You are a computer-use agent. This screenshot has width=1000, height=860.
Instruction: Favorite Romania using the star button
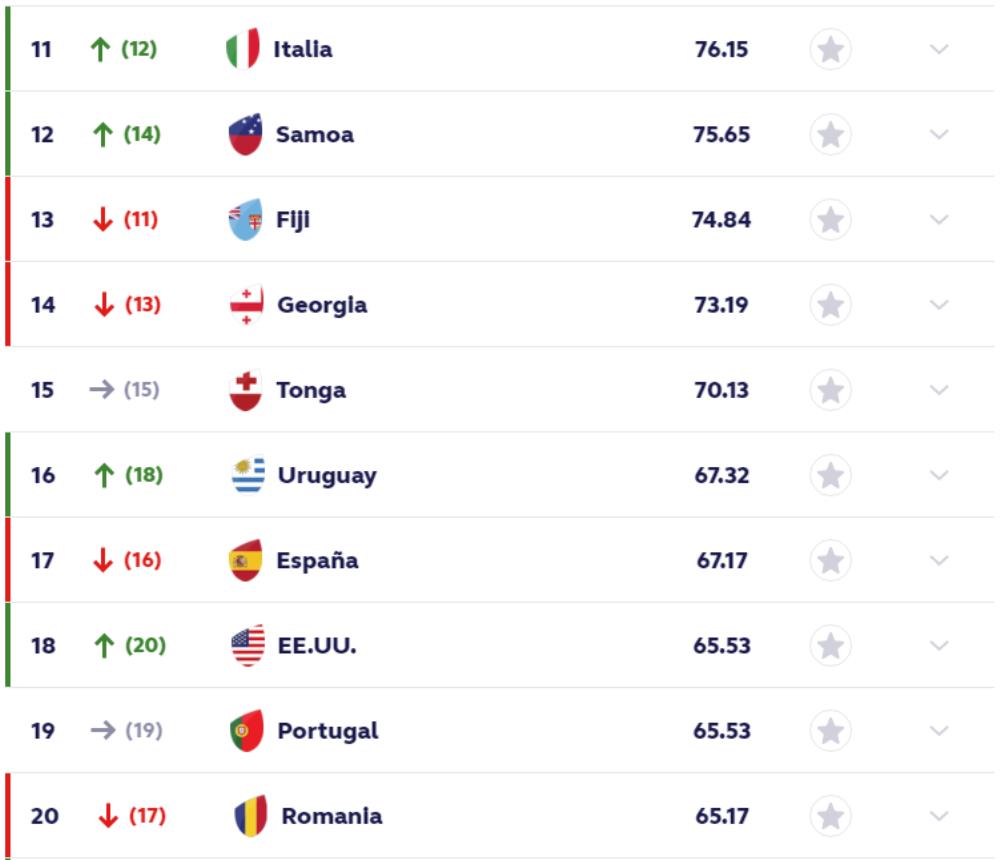pyautogui.click(x=830, y=816)
